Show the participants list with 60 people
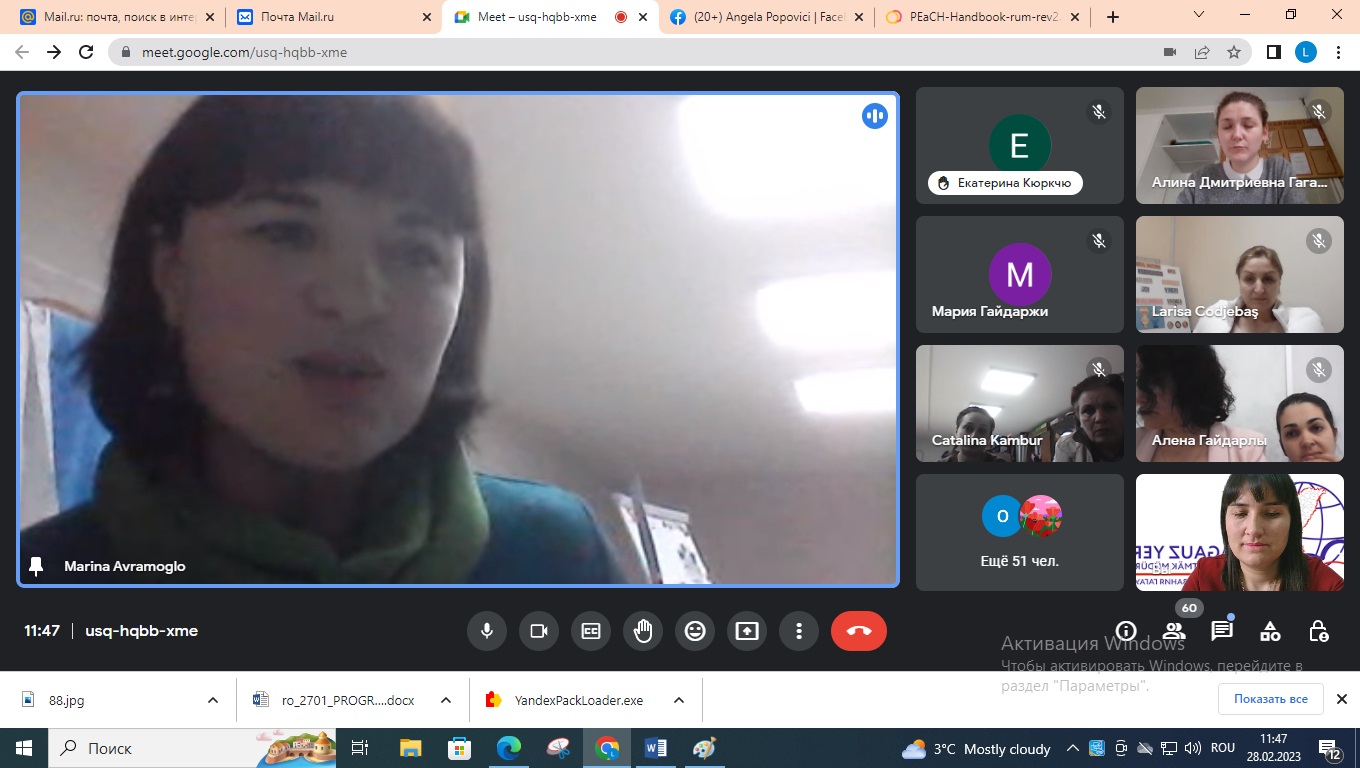Image resolution: width=1360 pixels, height=768 pixels. point(1174,631)
